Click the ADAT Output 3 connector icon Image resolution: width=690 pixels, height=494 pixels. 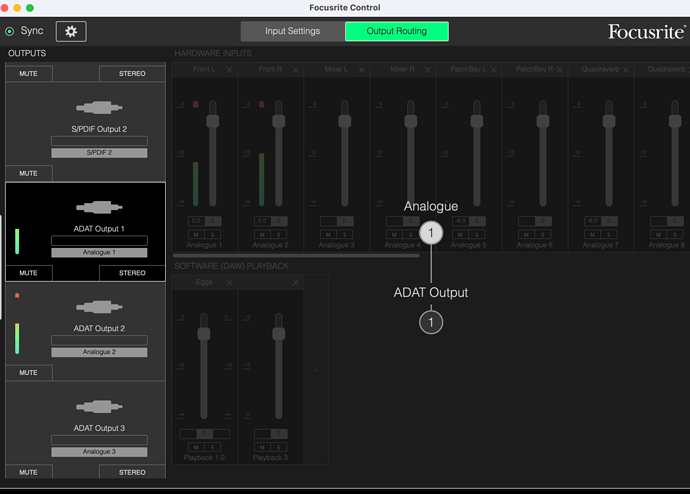click(x=99, y=406)
